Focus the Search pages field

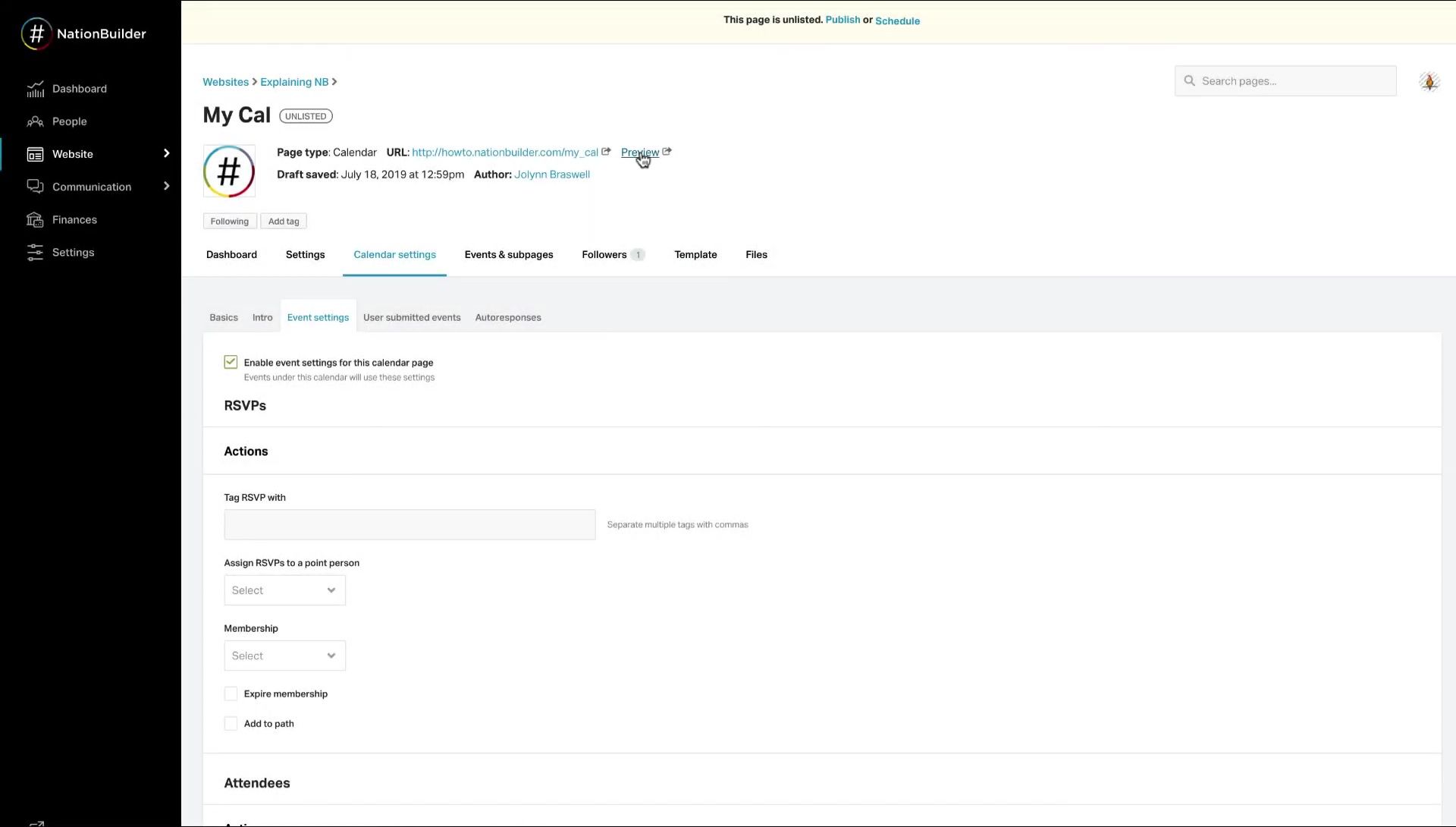coord(1285,81)
